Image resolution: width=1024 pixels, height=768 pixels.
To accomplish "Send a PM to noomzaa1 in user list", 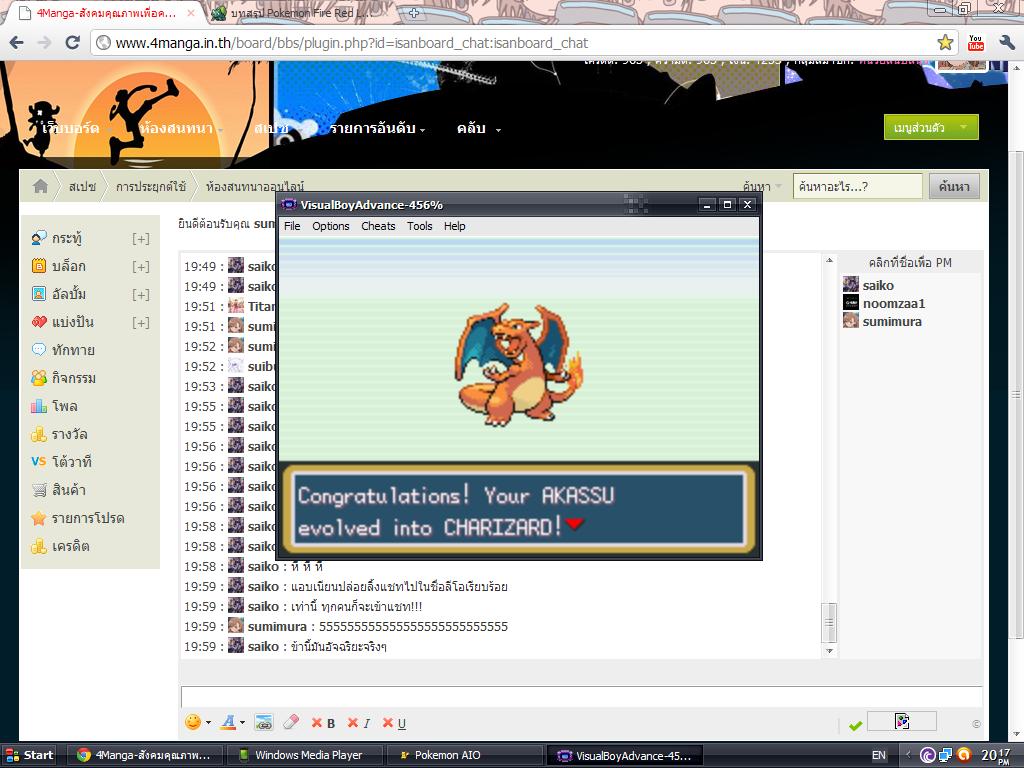I will coord(893,304).
